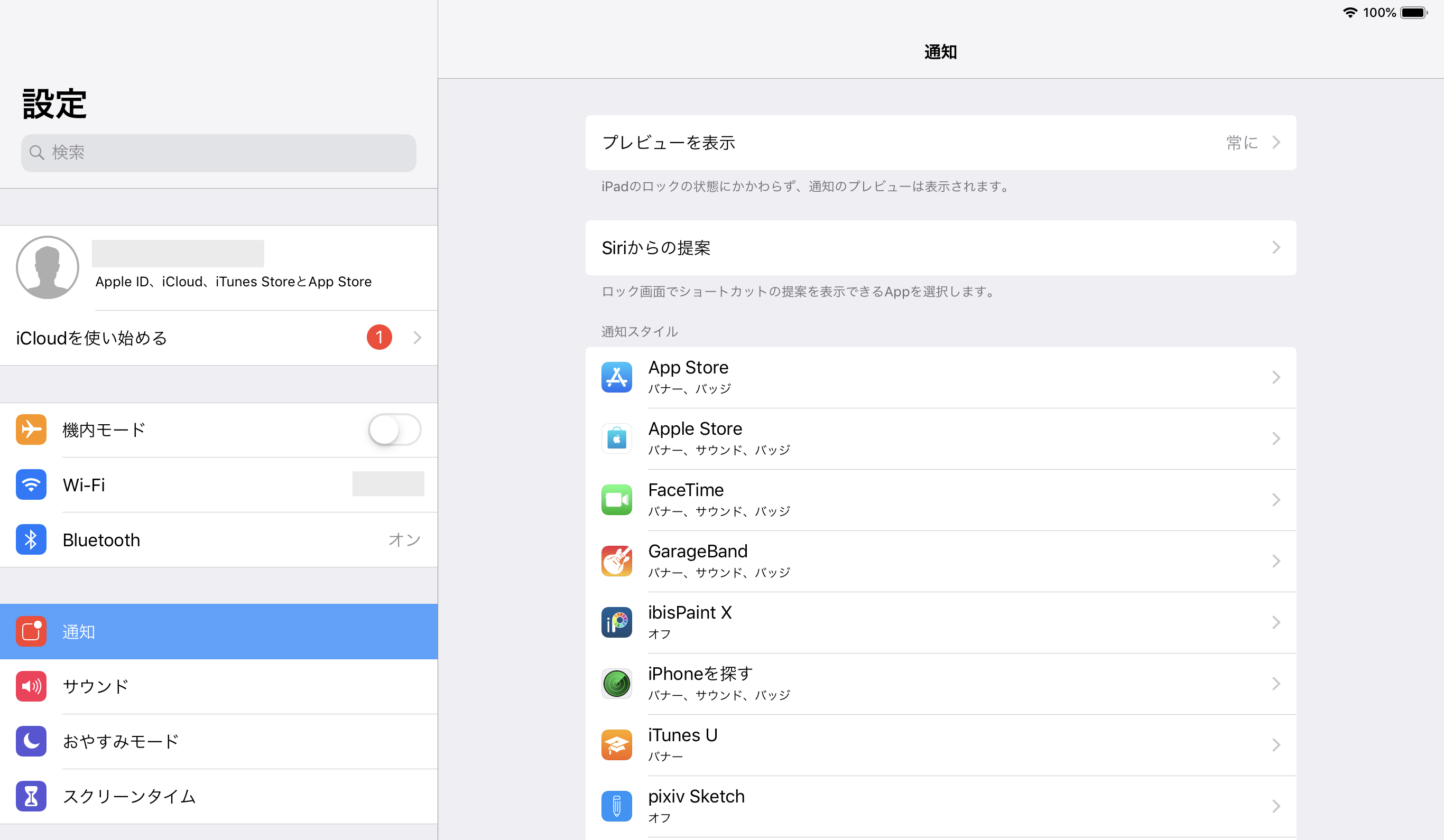Open ibisPaint X row chevron
The height and width of the screenshot is (840, 1444).
click(x=1276, y=622)
